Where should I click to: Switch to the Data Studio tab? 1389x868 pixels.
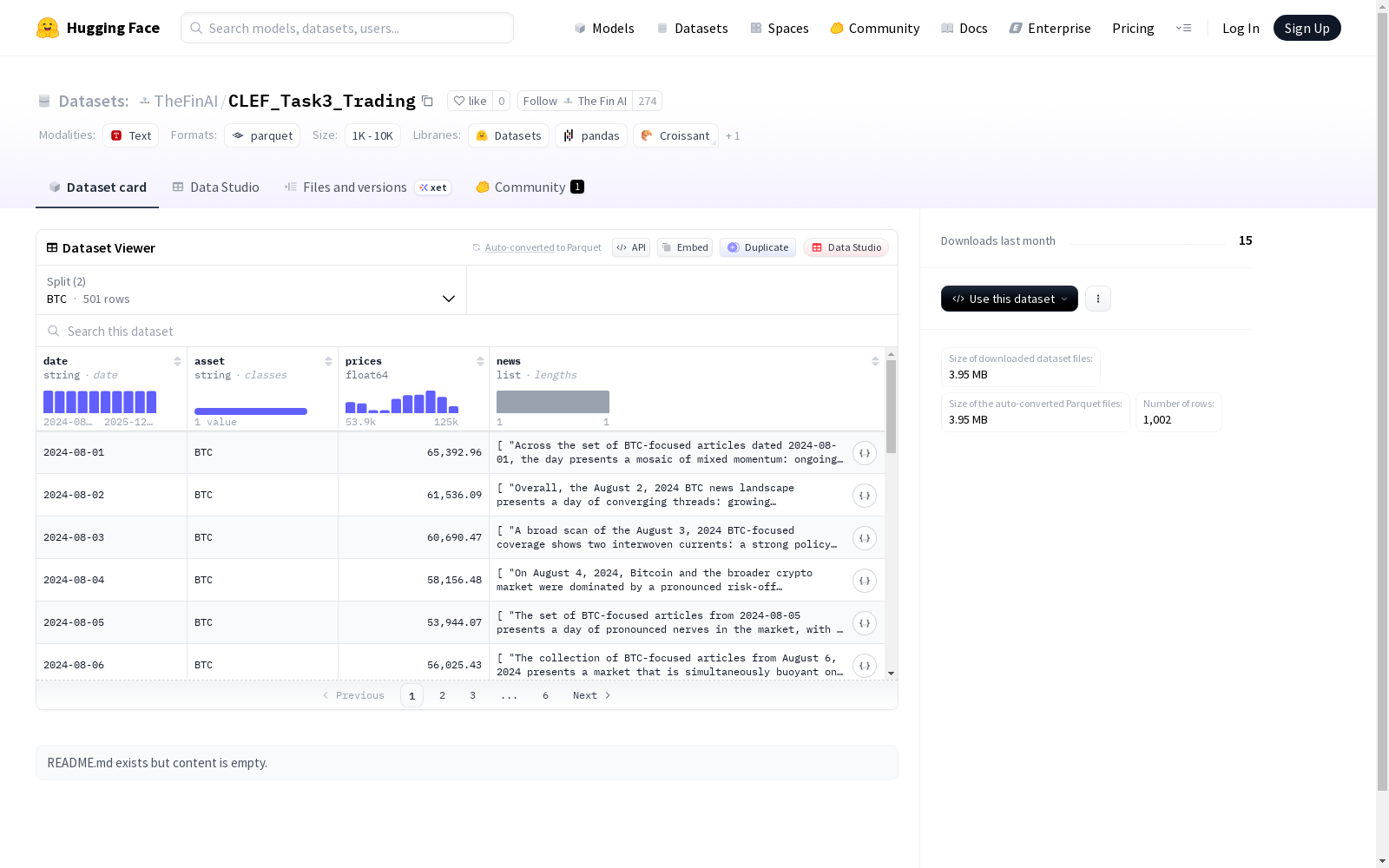(215, 187)
